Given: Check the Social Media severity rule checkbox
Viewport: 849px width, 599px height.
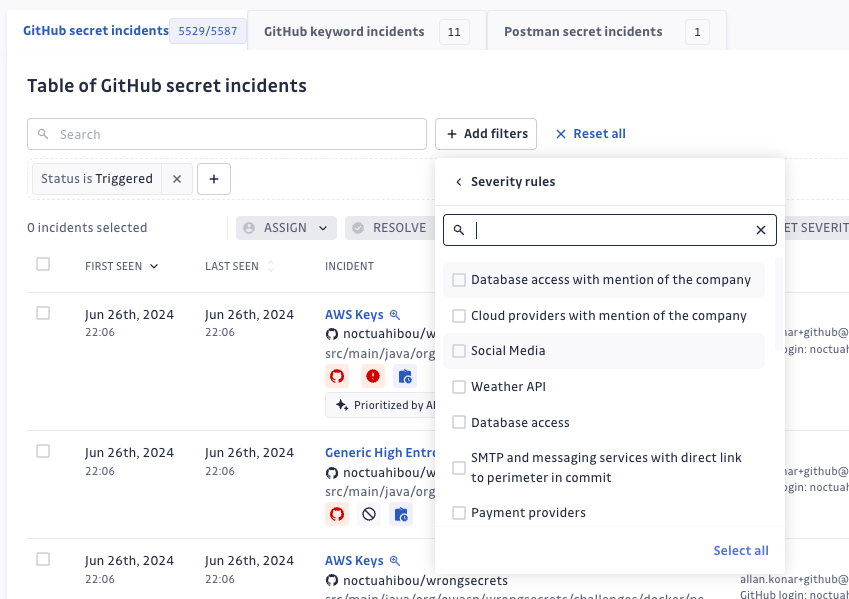Looking at the screenshot, I should (458, 351).
